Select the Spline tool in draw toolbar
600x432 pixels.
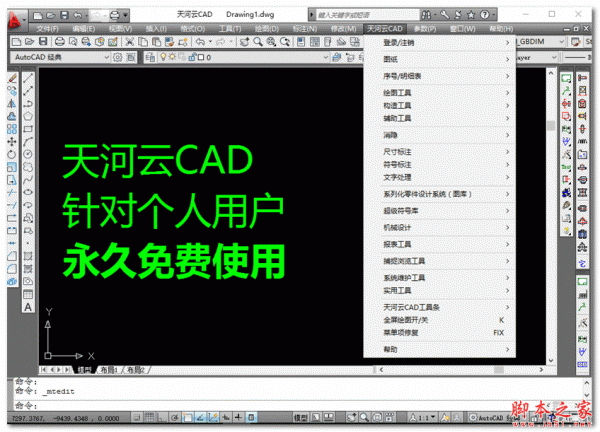click(x=28, y=180)
